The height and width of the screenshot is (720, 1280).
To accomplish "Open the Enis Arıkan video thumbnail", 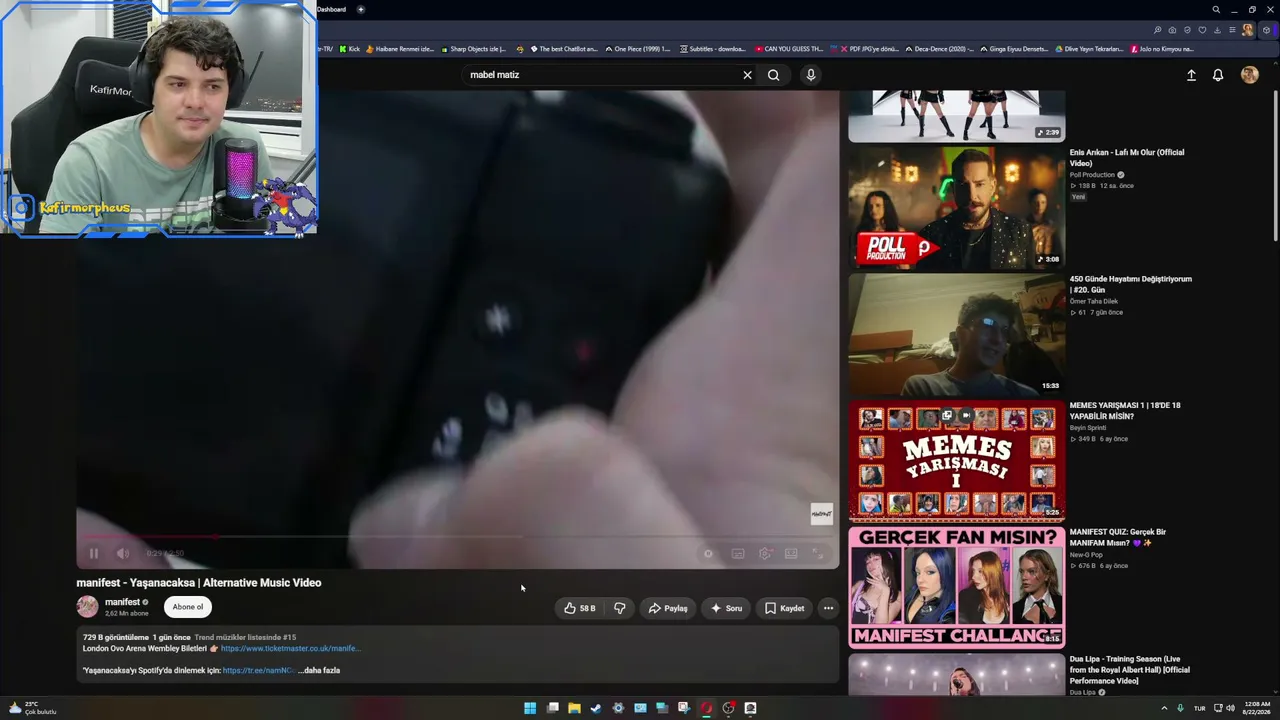I will pos(957,208).
